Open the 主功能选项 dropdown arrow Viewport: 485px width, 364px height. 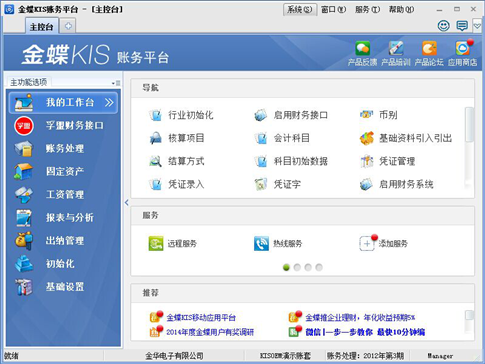113,83
